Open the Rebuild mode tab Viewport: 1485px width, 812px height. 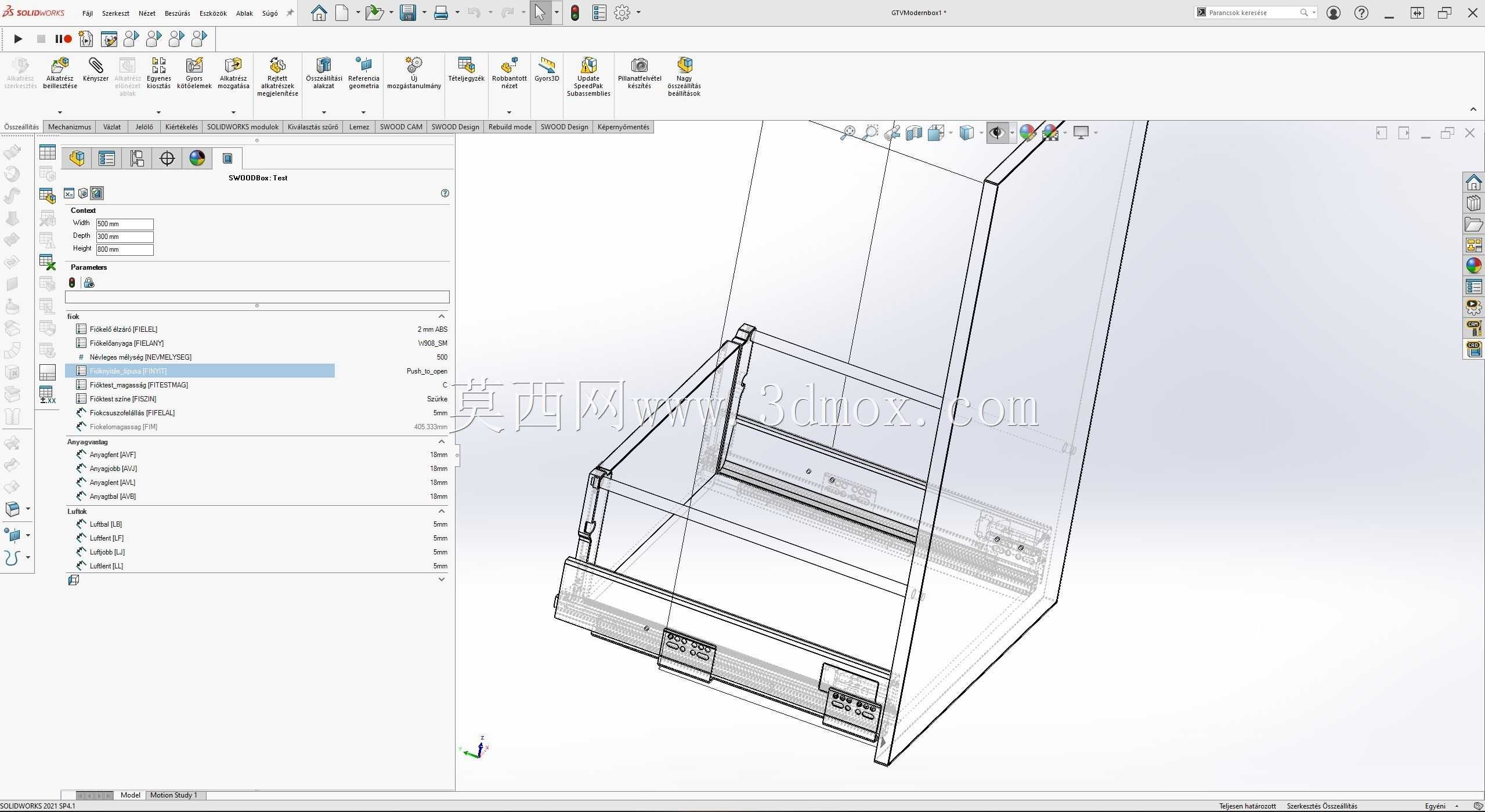coord(510,127)
